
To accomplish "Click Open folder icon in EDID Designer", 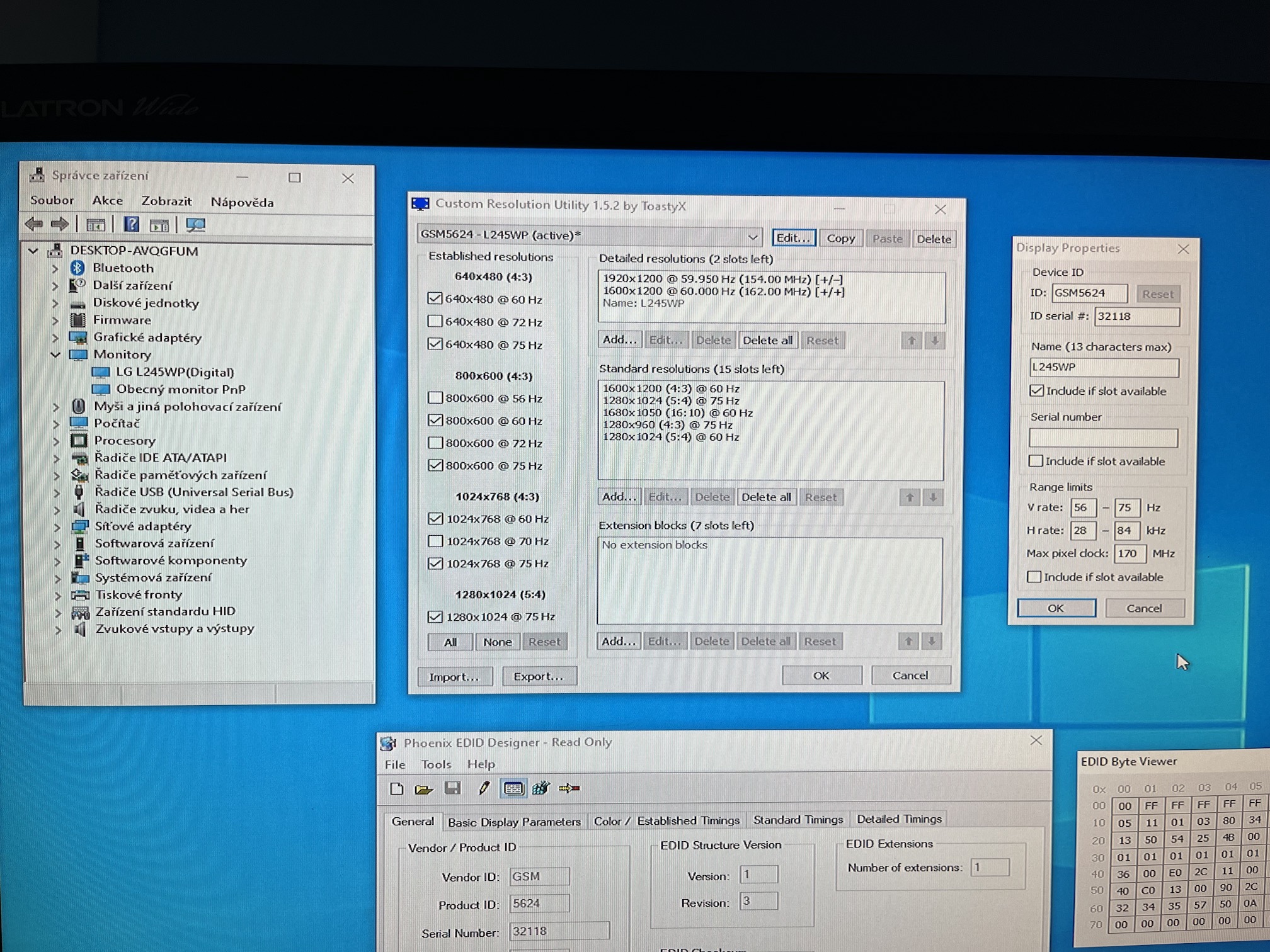I will point(424,788).
